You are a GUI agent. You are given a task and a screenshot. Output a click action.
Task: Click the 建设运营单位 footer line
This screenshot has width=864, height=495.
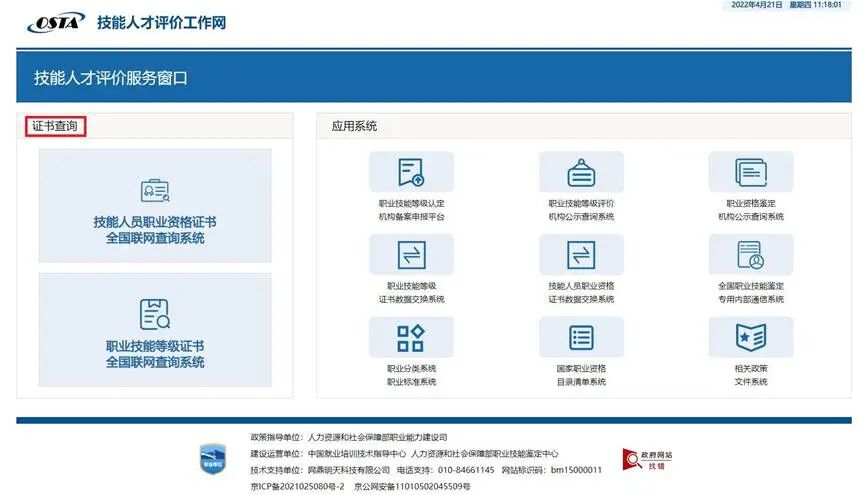pos(404,454)
